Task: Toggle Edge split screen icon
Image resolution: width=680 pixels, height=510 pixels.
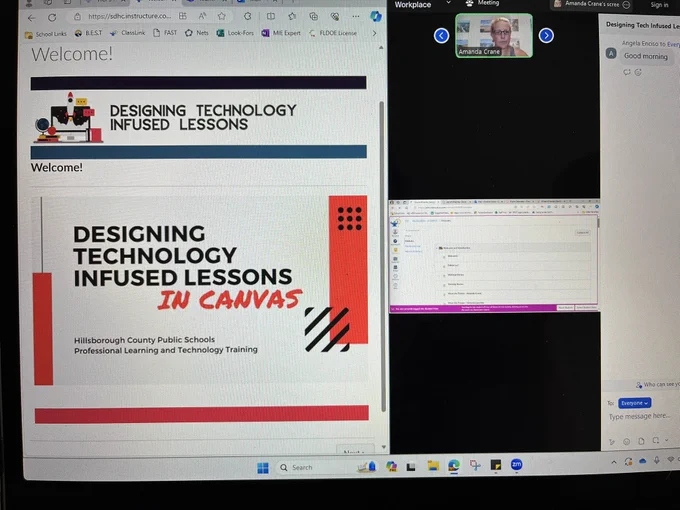Action: click(x=271, y=16)
